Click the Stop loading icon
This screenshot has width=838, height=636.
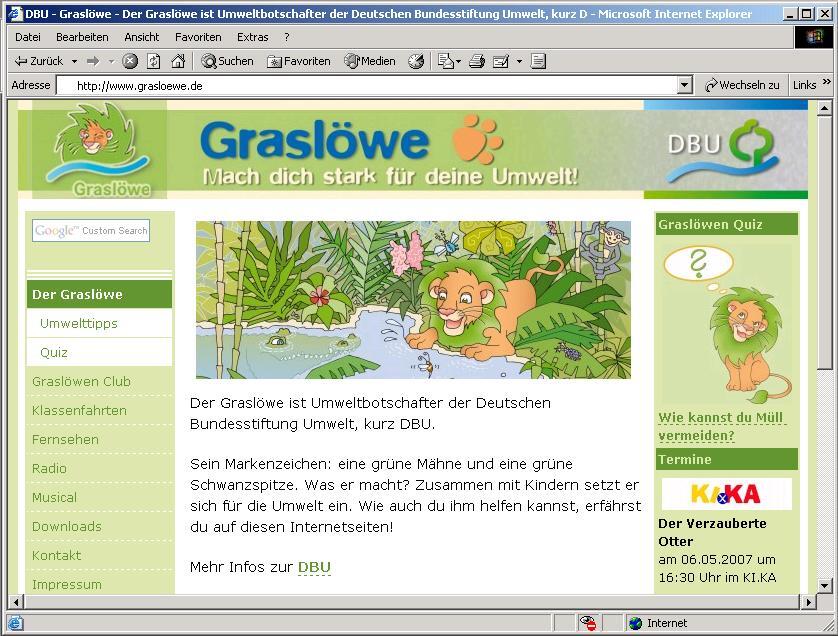(x=128, y=60)
